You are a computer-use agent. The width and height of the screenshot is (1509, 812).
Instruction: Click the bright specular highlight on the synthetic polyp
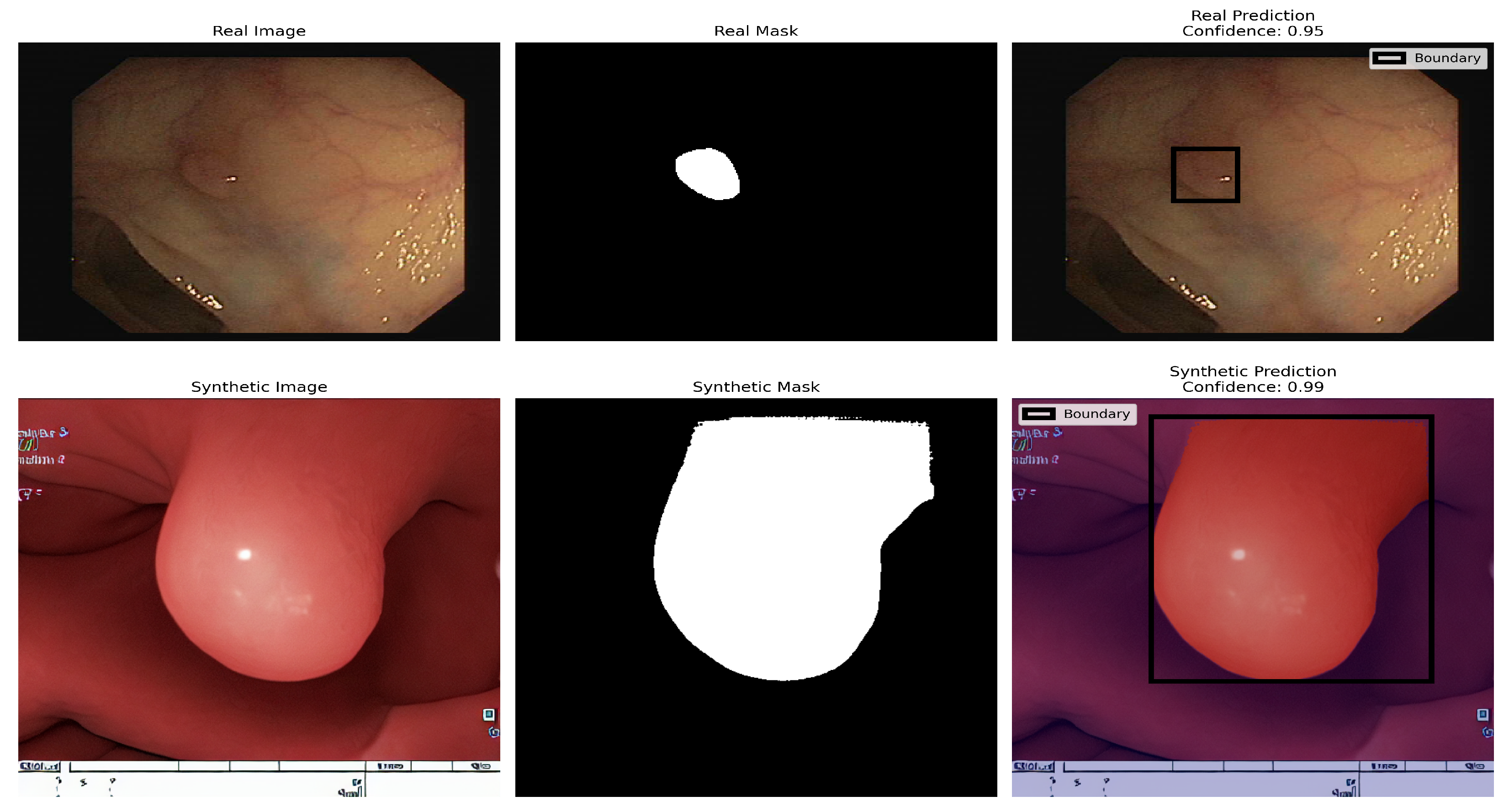[x=245, y=554]
